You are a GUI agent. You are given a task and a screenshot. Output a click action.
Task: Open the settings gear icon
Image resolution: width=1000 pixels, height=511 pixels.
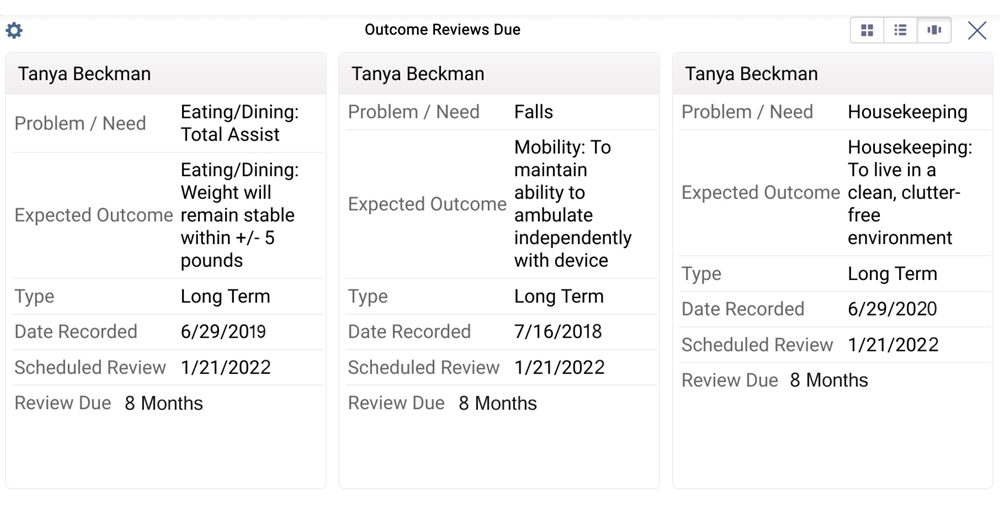pyautogui.click(x=14, y=30)
